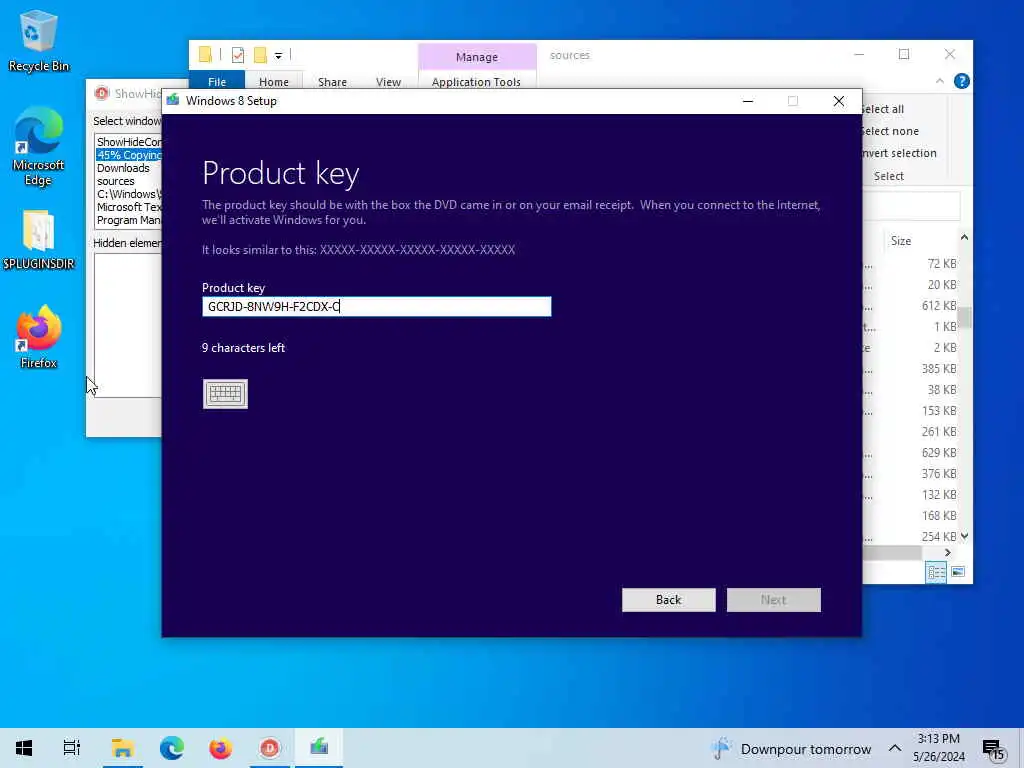Screen dimensions: 1024x768
Task: Select the $PLUGINSDIR folder on desktop
Action: [39, 240]
